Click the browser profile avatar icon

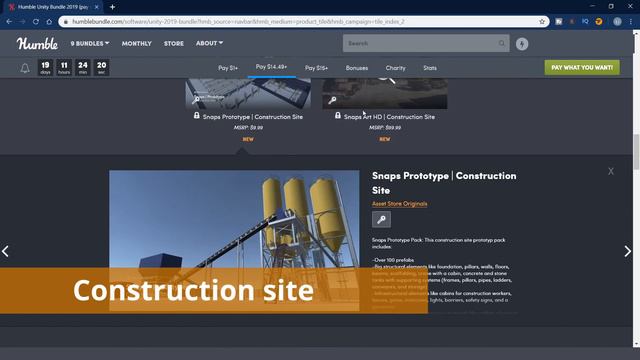click(x=617, y=22)
